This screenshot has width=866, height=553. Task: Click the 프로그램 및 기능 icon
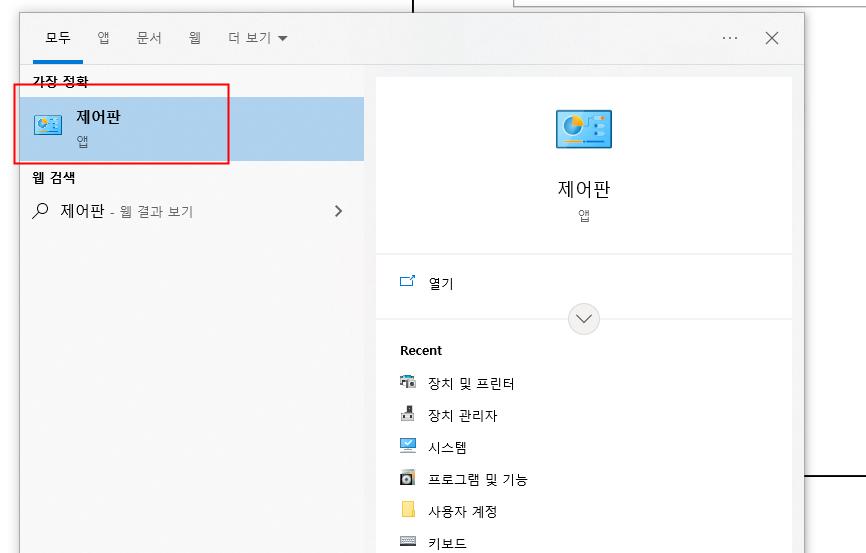408,477
